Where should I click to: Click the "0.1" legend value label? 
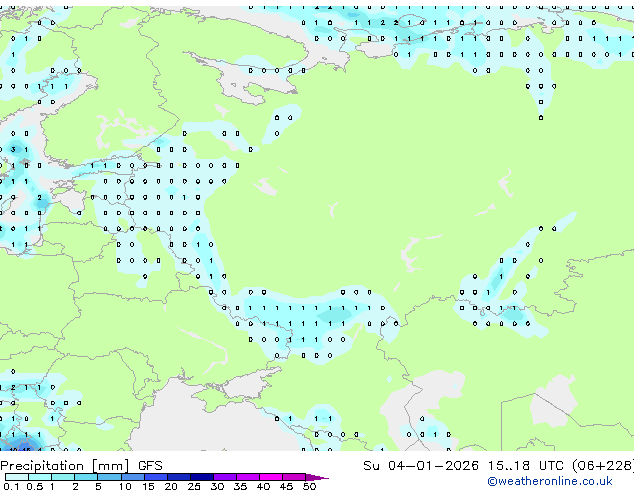11,486
